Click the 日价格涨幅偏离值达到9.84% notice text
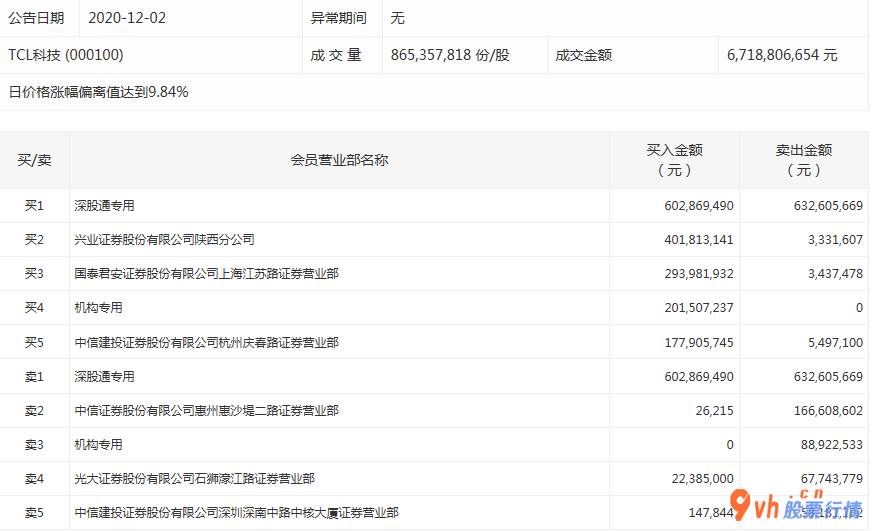 (98, 92)
